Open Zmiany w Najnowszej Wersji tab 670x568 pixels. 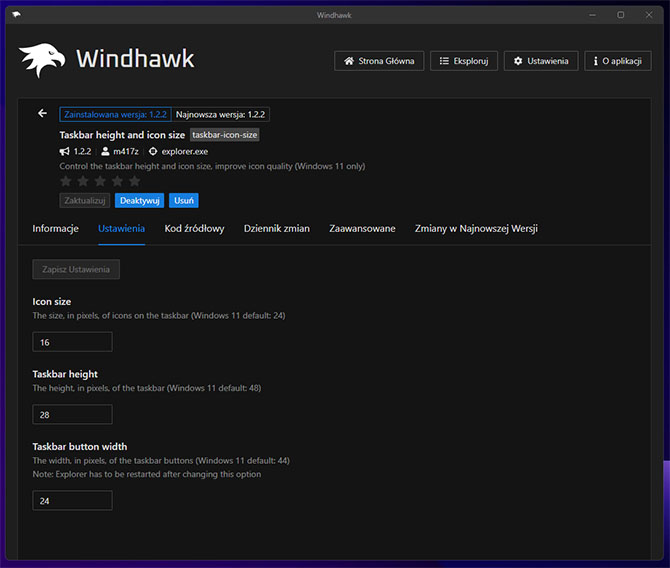pos(476,229)
